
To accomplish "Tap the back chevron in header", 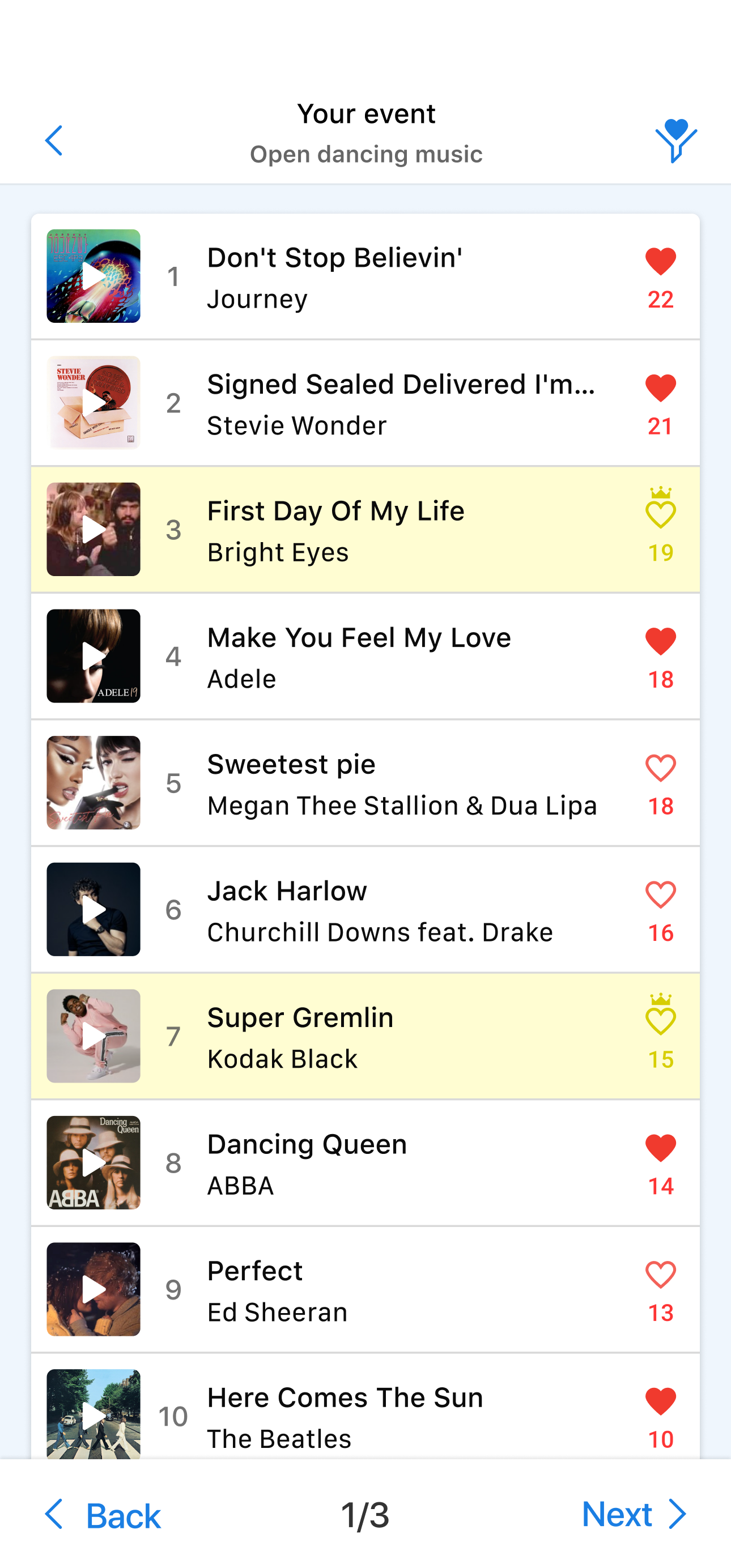I will tap(54, 140).
